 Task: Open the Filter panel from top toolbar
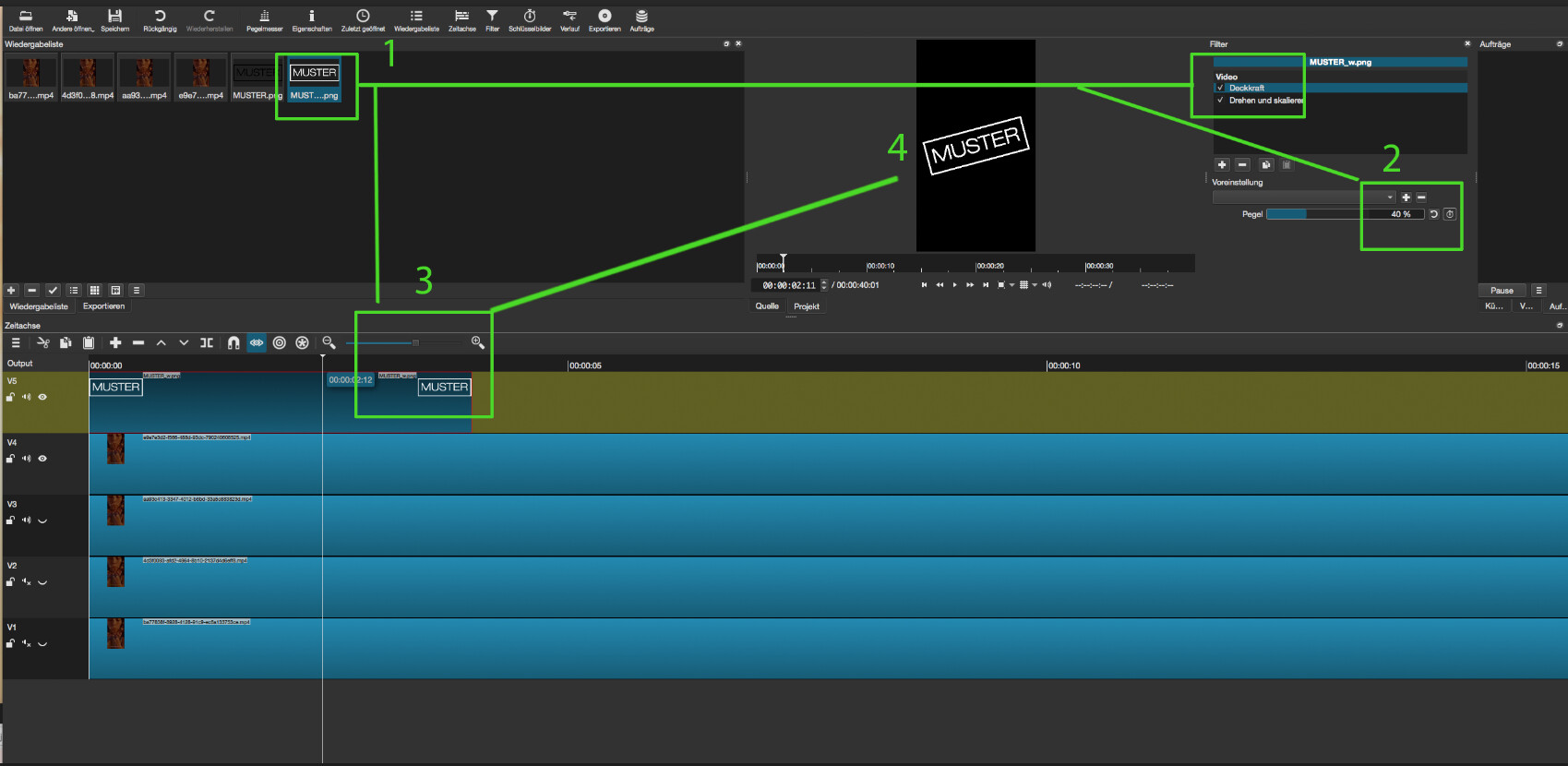[492, 20]
